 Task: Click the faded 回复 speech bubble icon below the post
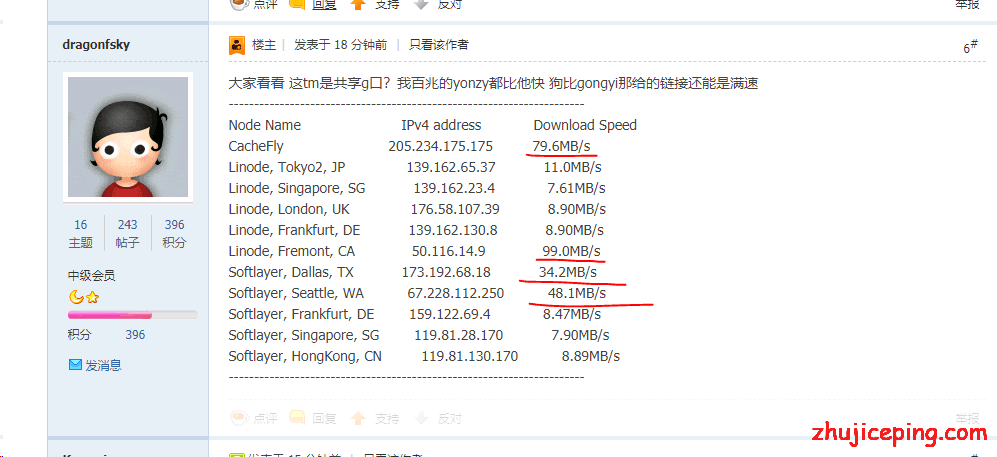(297, 418)
